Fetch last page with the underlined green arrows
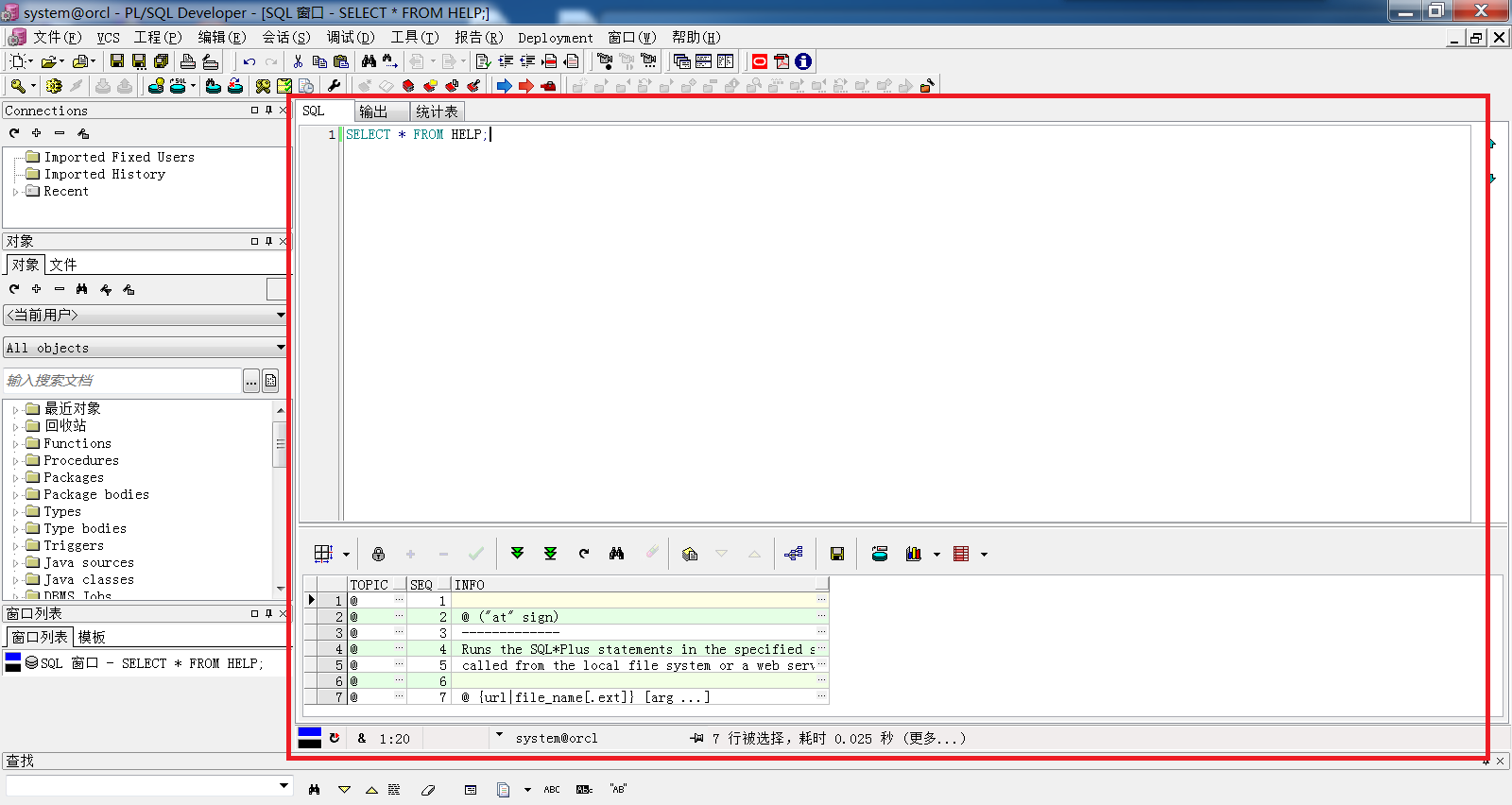Image resolution: width=1512 pixels, height=805 pixels. click(x=551, y=554)
